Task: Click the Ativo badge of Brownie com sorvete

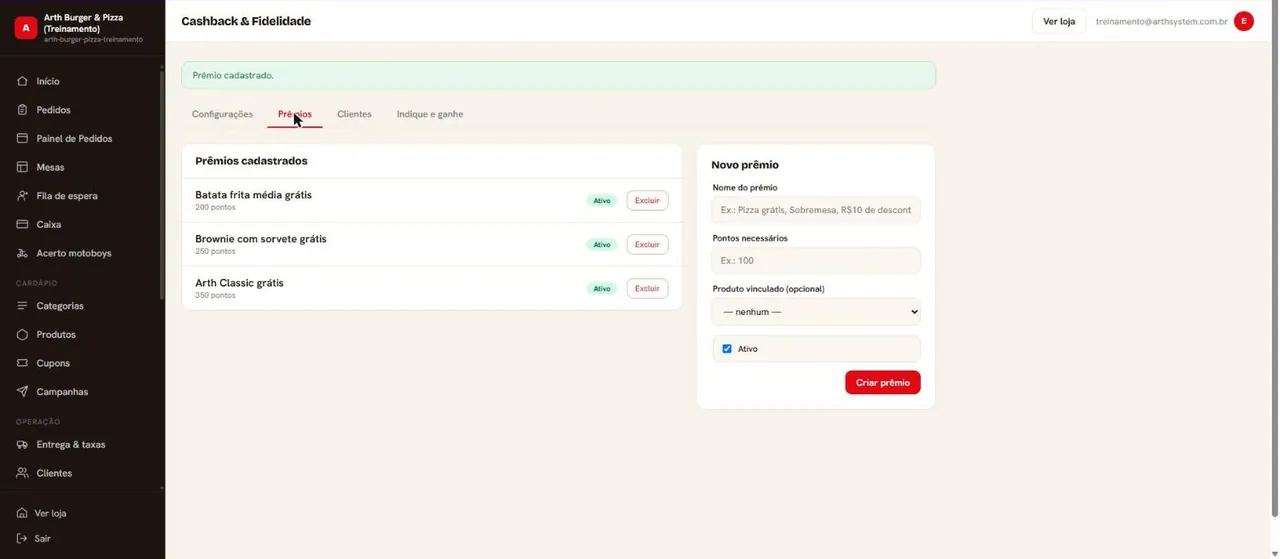Action: click(x=602, y=245)
